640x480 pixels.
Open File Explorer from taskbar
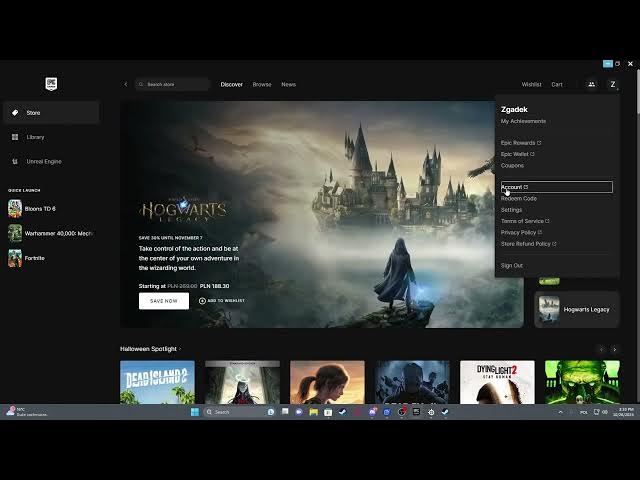click(313, 412)
